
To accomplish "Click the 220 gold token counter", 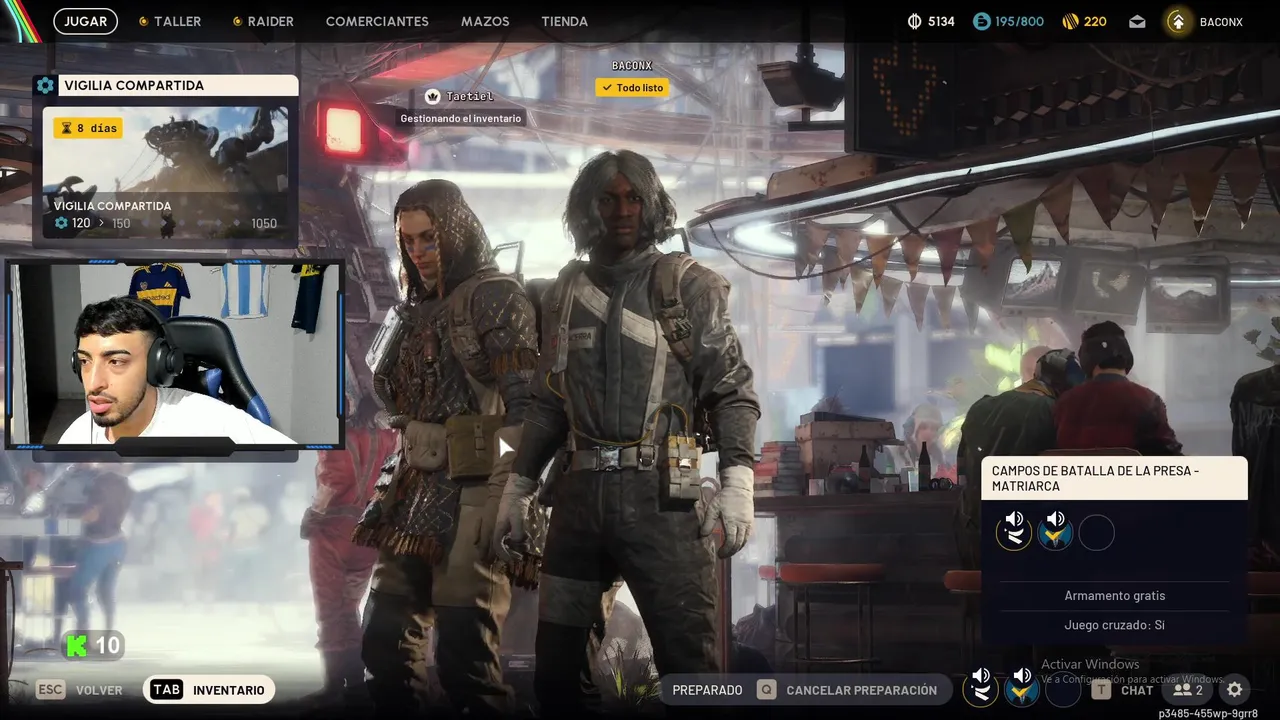I will point(1084,21).
